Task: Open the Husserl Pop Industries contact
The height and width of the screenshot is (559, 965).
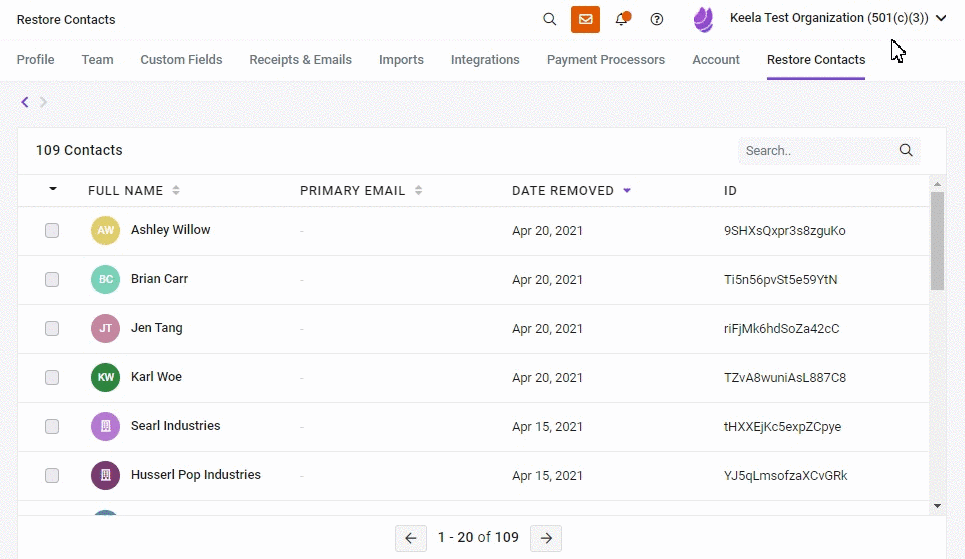Action: pos(196,475)
